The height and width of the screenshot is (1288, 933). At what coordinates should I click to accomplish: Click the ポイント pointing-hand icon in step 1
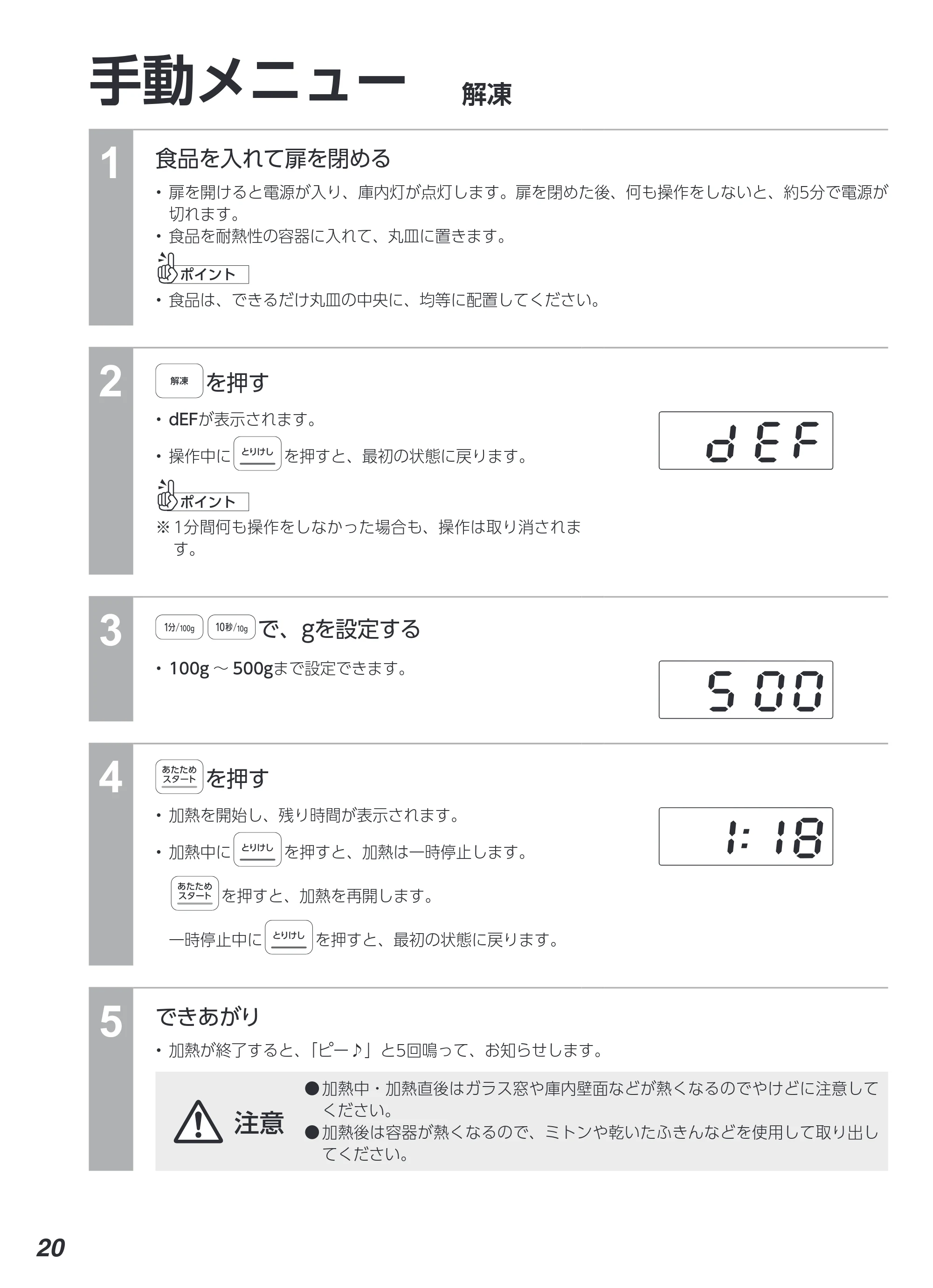click(167, 268)
